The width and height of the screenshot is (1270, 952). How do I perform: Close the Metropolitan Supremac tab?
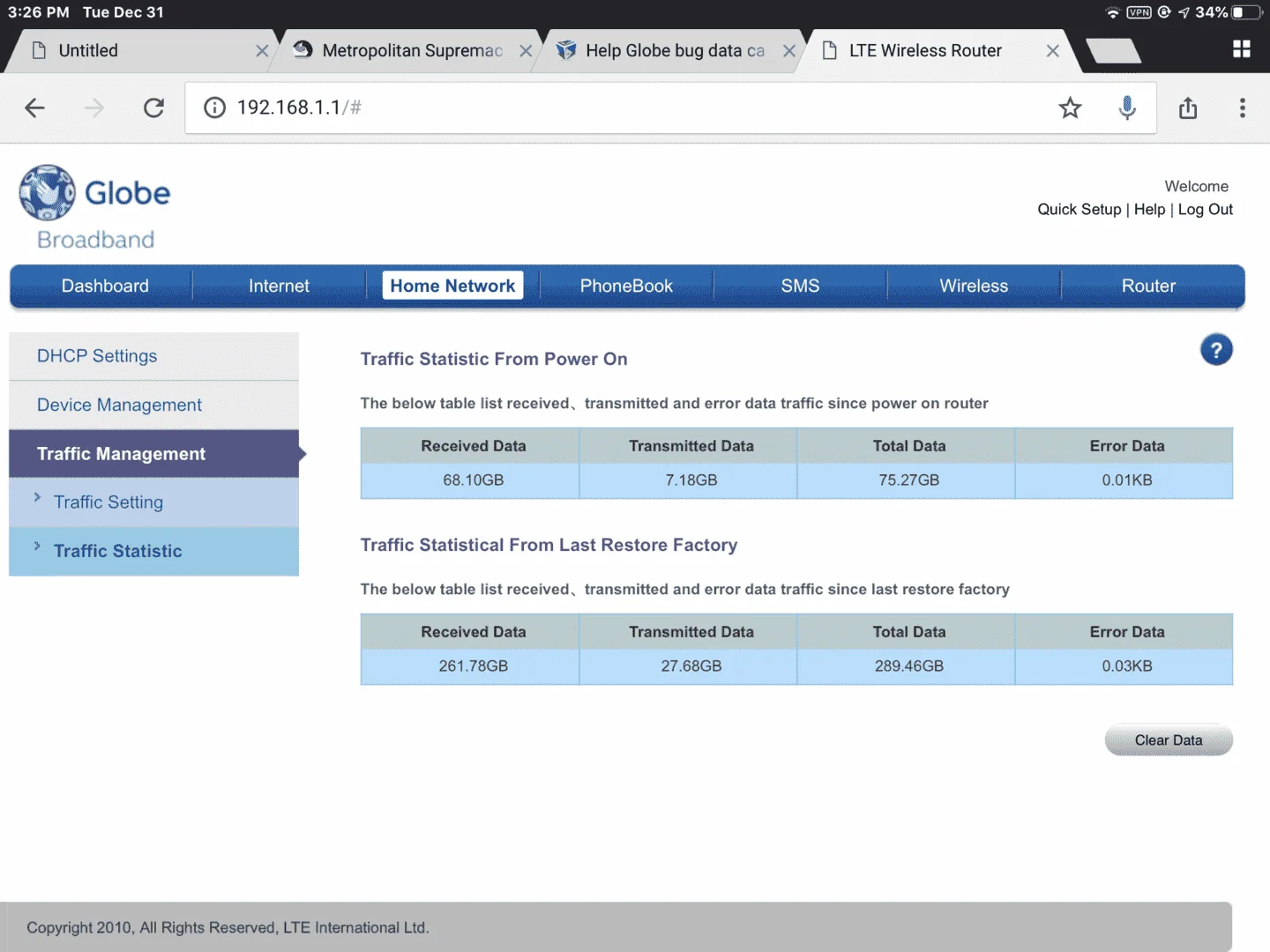526,51
